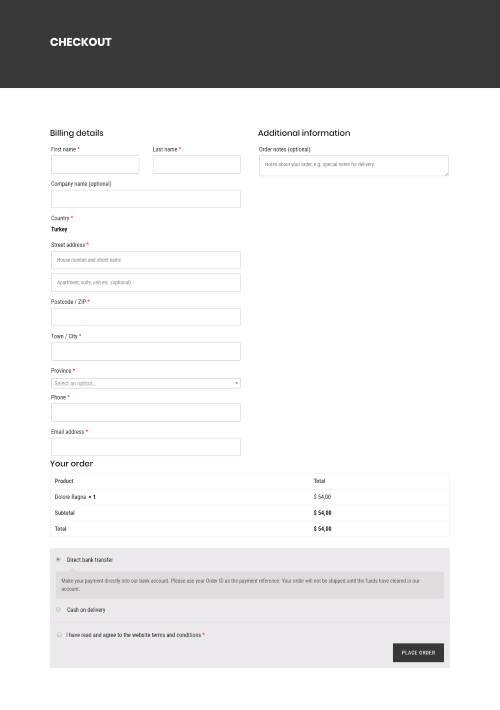Click the Apartment, suite, unit field

coord(146,283)
